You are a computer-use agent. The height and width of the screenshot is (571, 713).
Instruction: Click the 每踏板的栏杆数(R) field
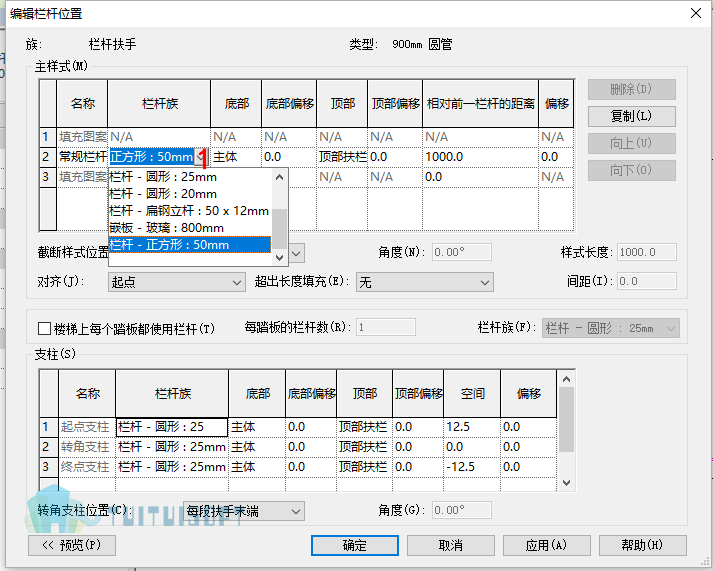click(x=386, y=327)
